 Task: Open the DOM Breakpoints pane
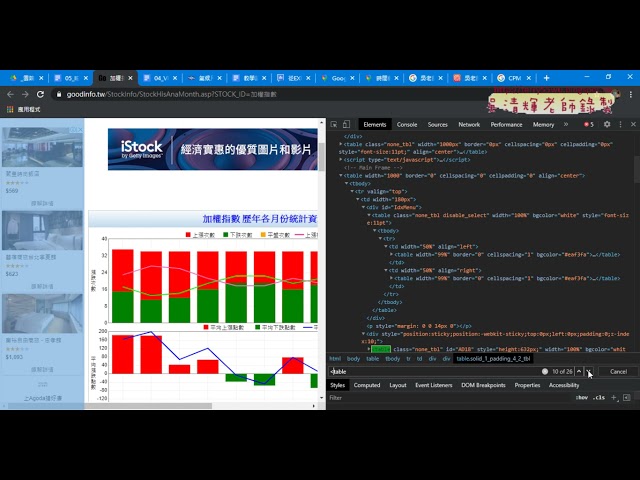tap(483, 385)
